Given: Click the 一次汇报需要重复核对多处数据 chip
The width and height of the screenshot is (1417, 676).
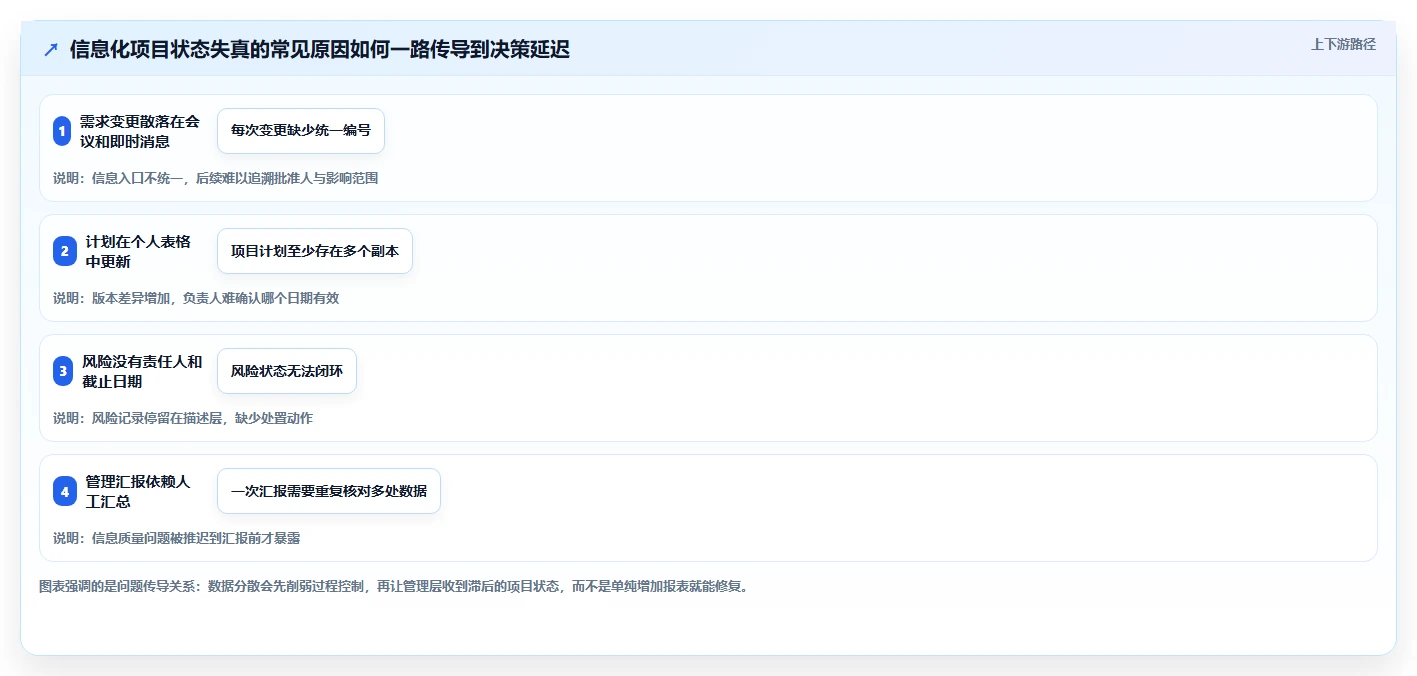Looking at the screenshot, I should (329, 491).
